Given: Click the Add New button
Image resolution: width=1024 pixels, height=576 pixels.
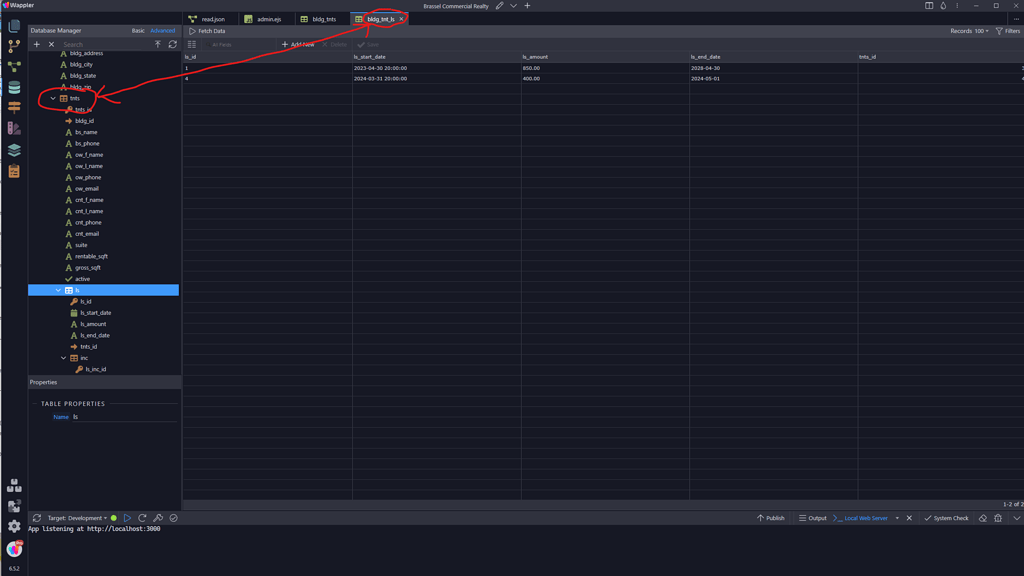Looking at the screenshot, I should click(x=298, y=44).
